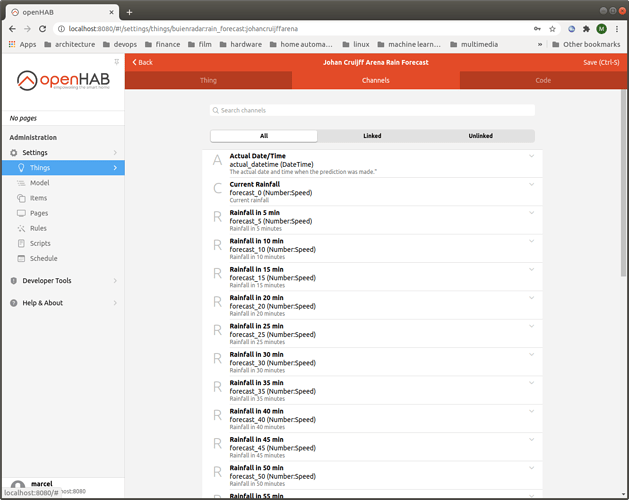
Task: Click the browser address bar
Action: tap(295, 29)
